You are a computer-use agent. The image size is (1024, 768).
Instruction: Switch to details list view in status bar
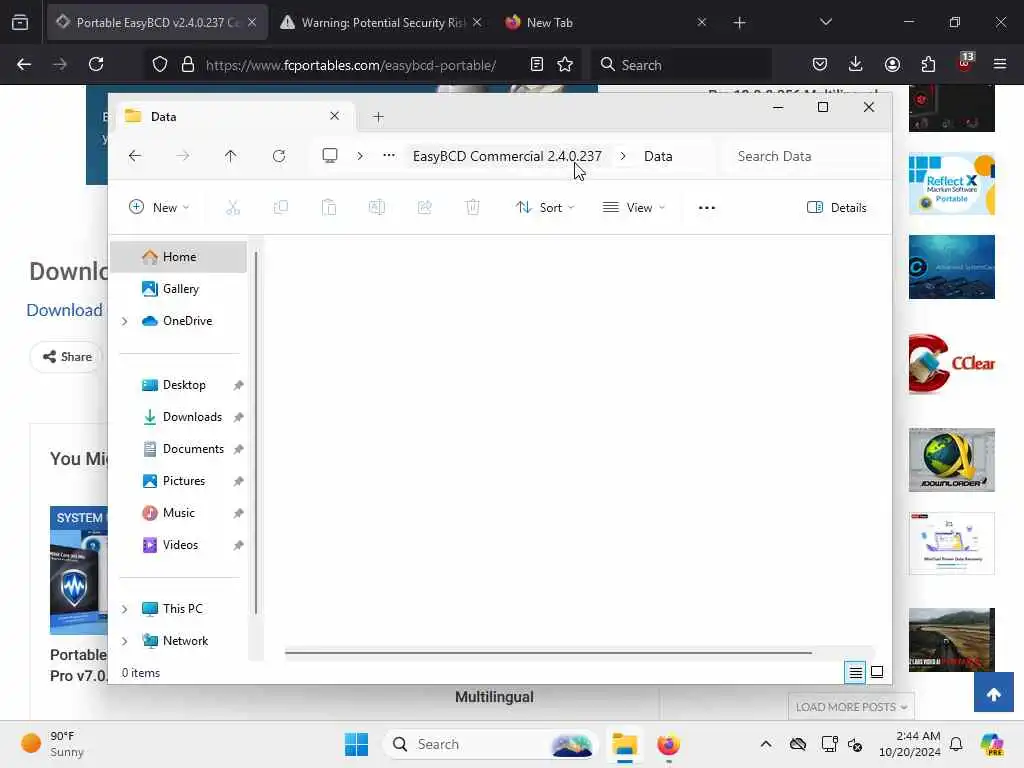pos(855,672)
